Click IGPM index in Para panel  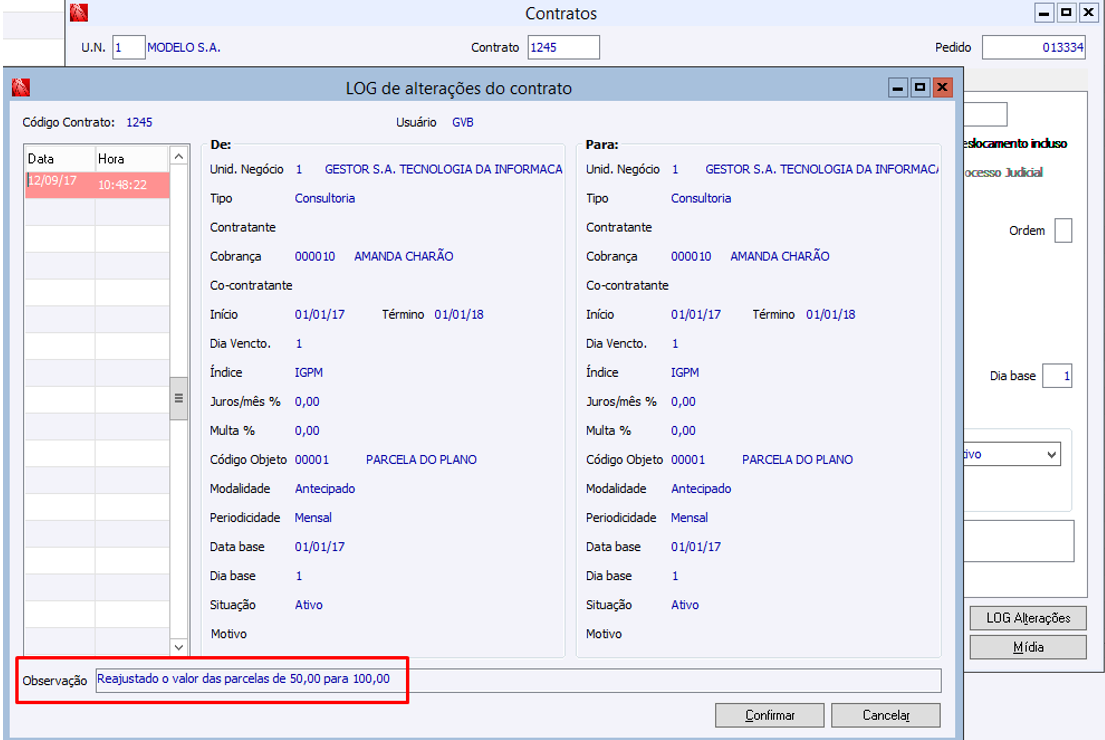685,373
